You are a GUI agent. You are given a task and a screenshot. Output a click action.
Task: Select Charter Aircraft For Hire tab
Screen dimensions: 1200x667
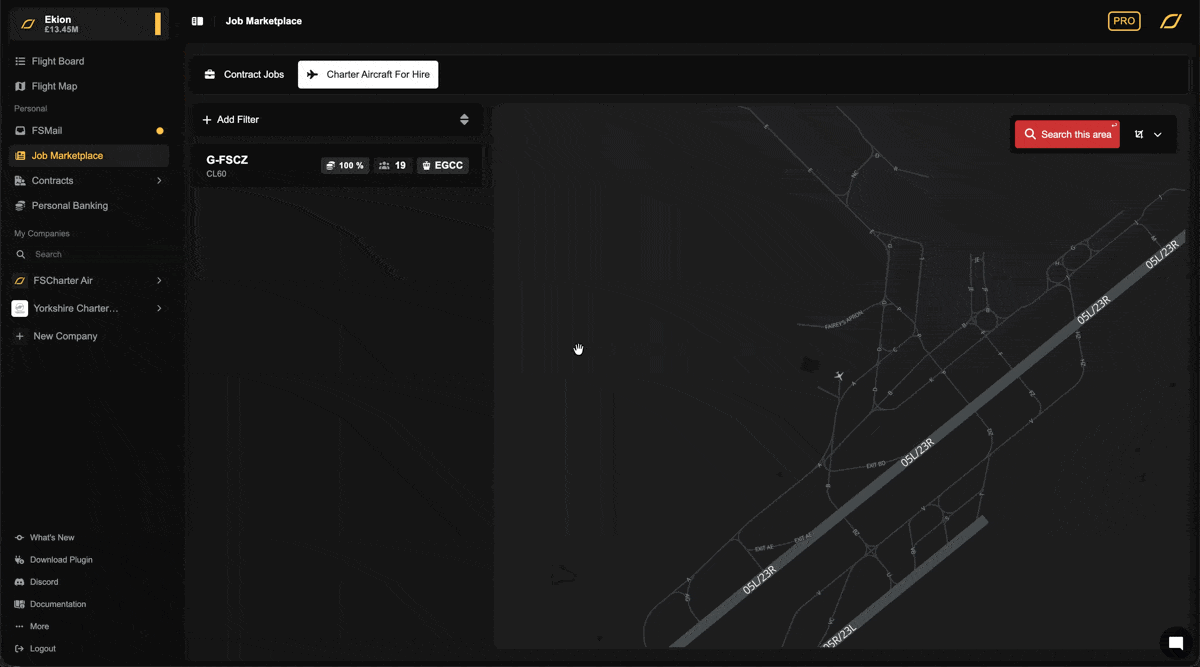(368, 75)
